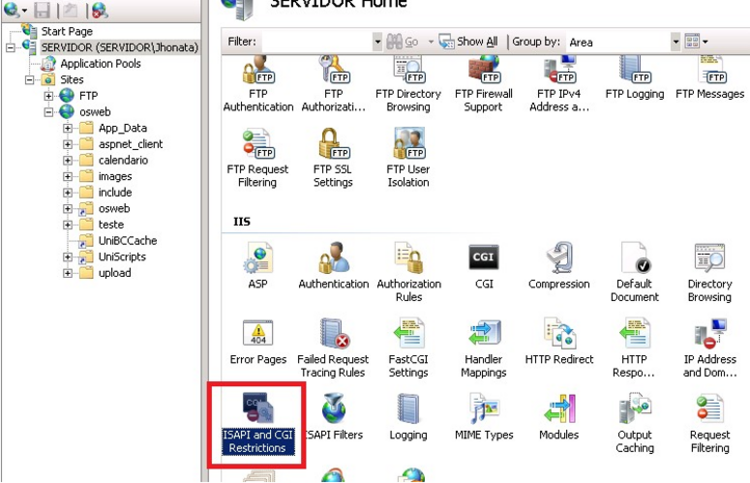Open IP Address and Domain Restrictions

tap(710, 349)
